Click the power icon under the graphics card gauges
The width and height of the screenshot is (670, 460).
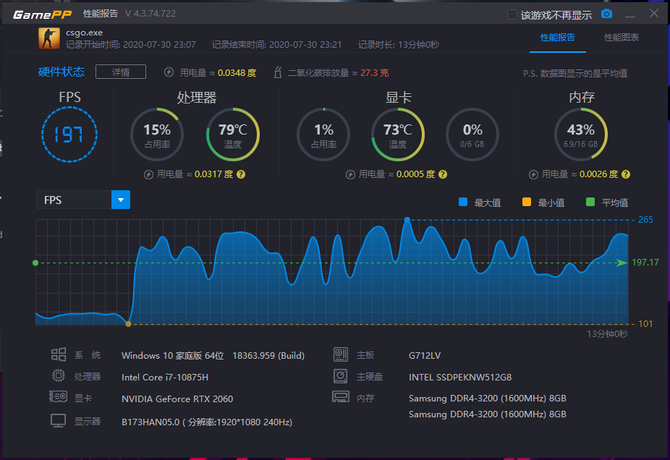[x=350, y=175]
